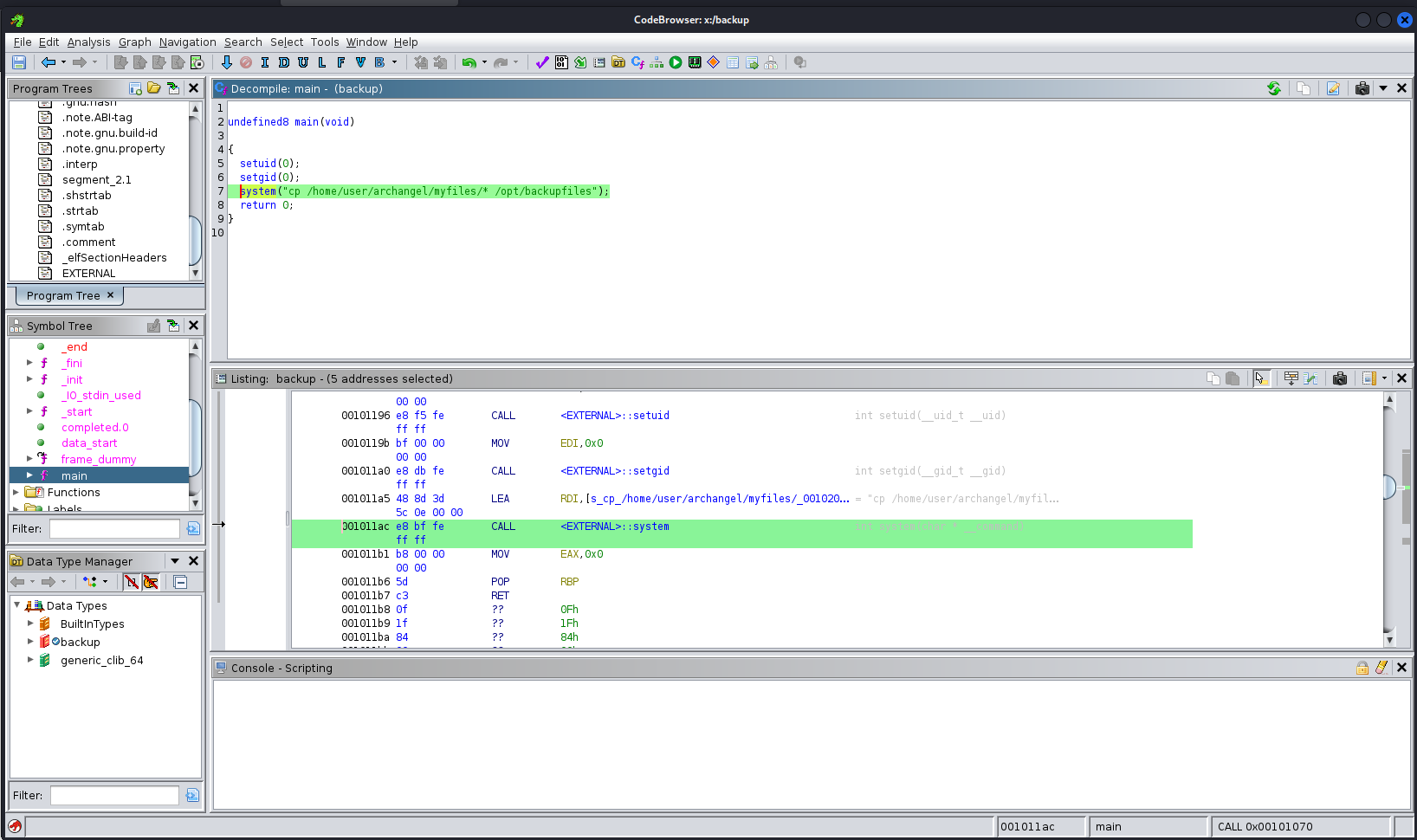Select the _start function in Symbol Tree
The height and width of the screenshot is (840, 1417).
pyautogui.click(x=78, y=411)
